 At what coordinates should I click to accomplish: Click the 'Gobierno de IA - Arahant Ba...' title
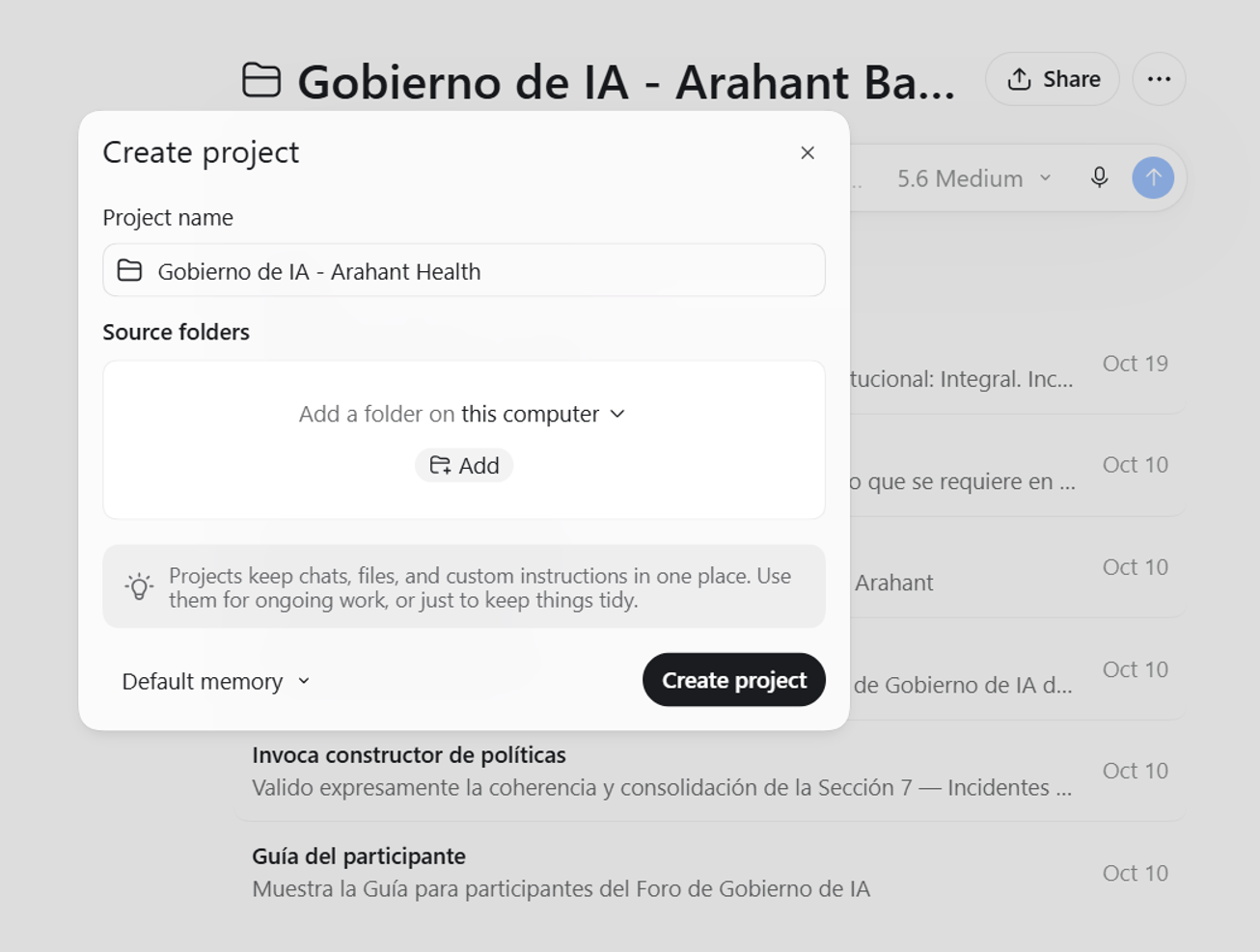coord(626,82)
